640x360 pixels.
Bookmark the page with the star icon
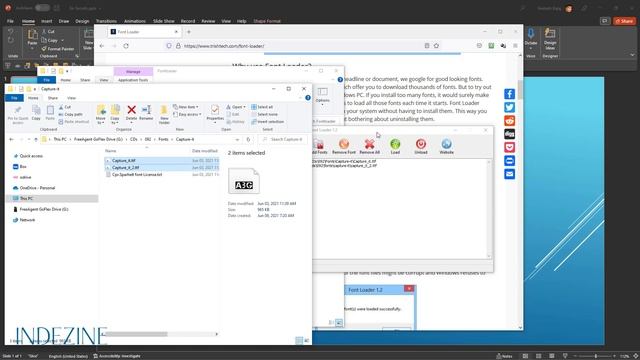pyautogui.click(x=436, y=46)
